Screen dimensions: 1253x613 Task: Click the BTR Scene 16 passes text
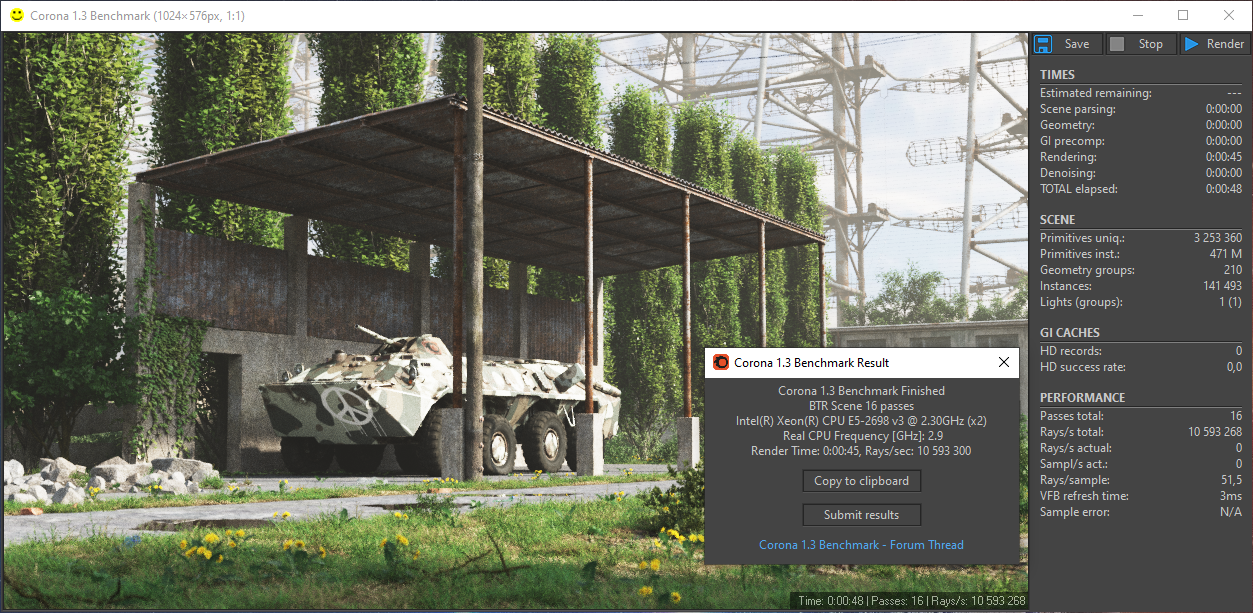click(x=861, y=406)
